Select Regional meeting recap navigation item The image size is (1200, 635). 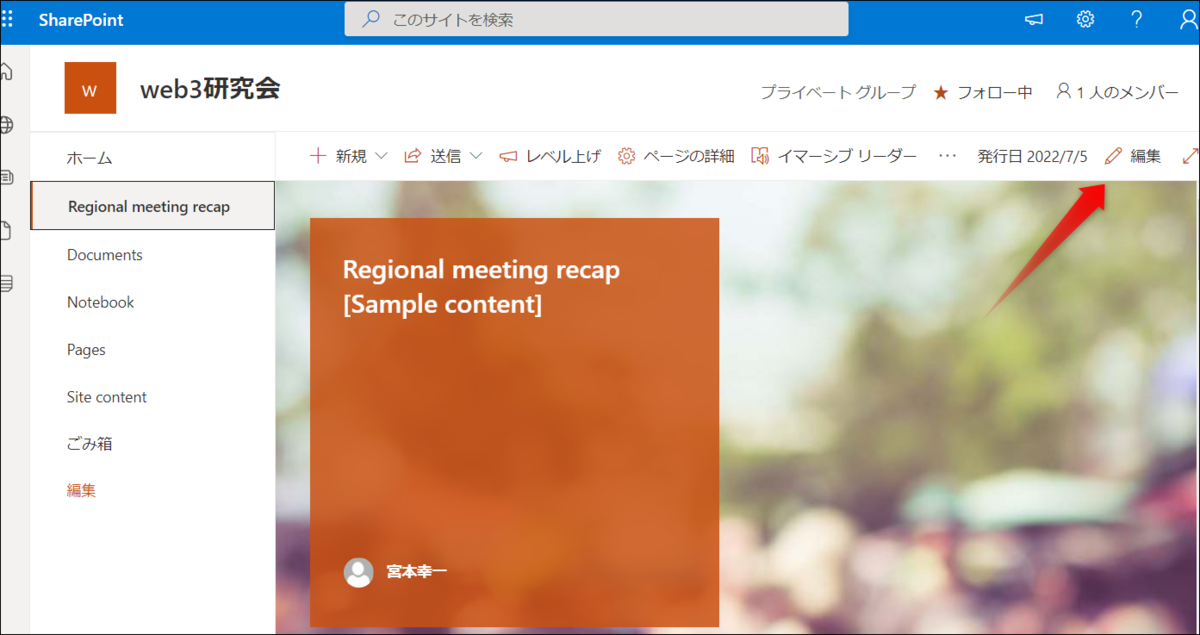coord(153,206)
